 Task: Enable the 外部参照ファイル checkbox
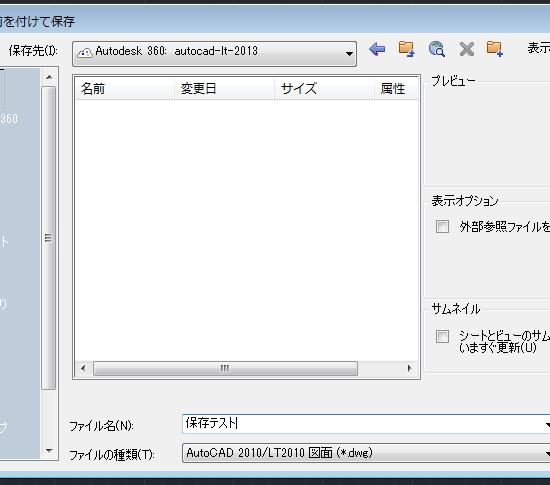pyautogui.click(x=442, y=227)
